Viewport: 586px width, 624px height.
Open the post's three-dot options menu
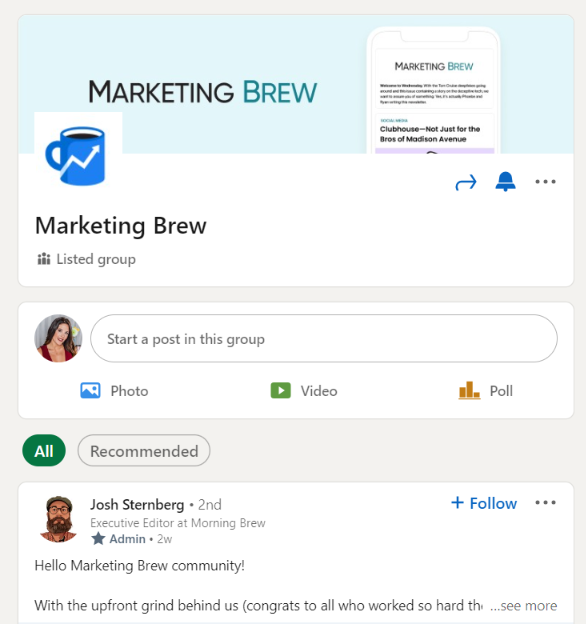(545, 503)
